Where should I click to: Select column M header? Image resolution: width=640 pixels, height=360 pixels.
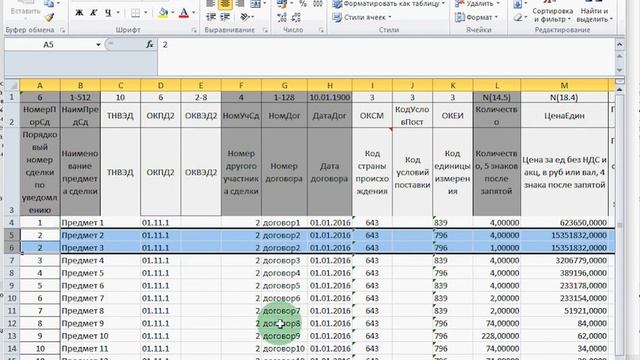564,85
